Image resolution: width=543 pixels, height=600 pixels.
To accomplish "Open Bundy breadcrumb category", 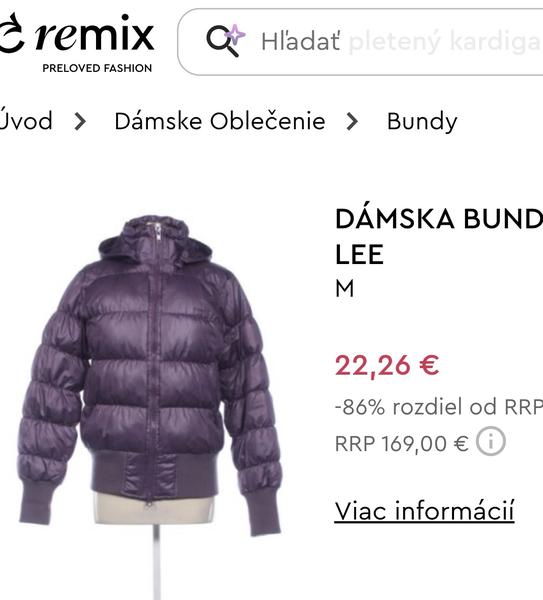I will [422, 122].
